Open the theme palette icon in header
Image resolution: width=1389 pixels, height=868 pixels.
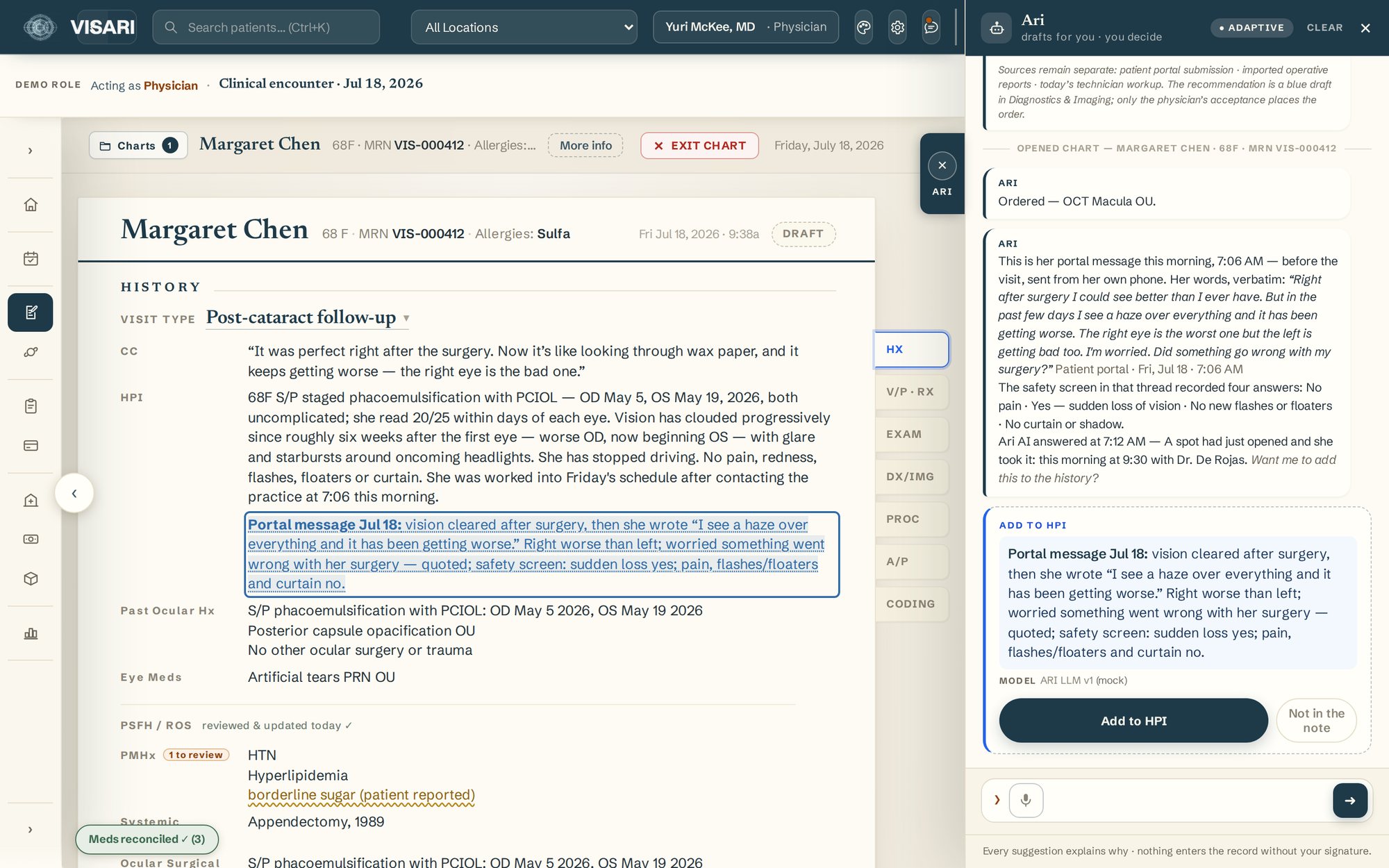click(x=863, y=27)
